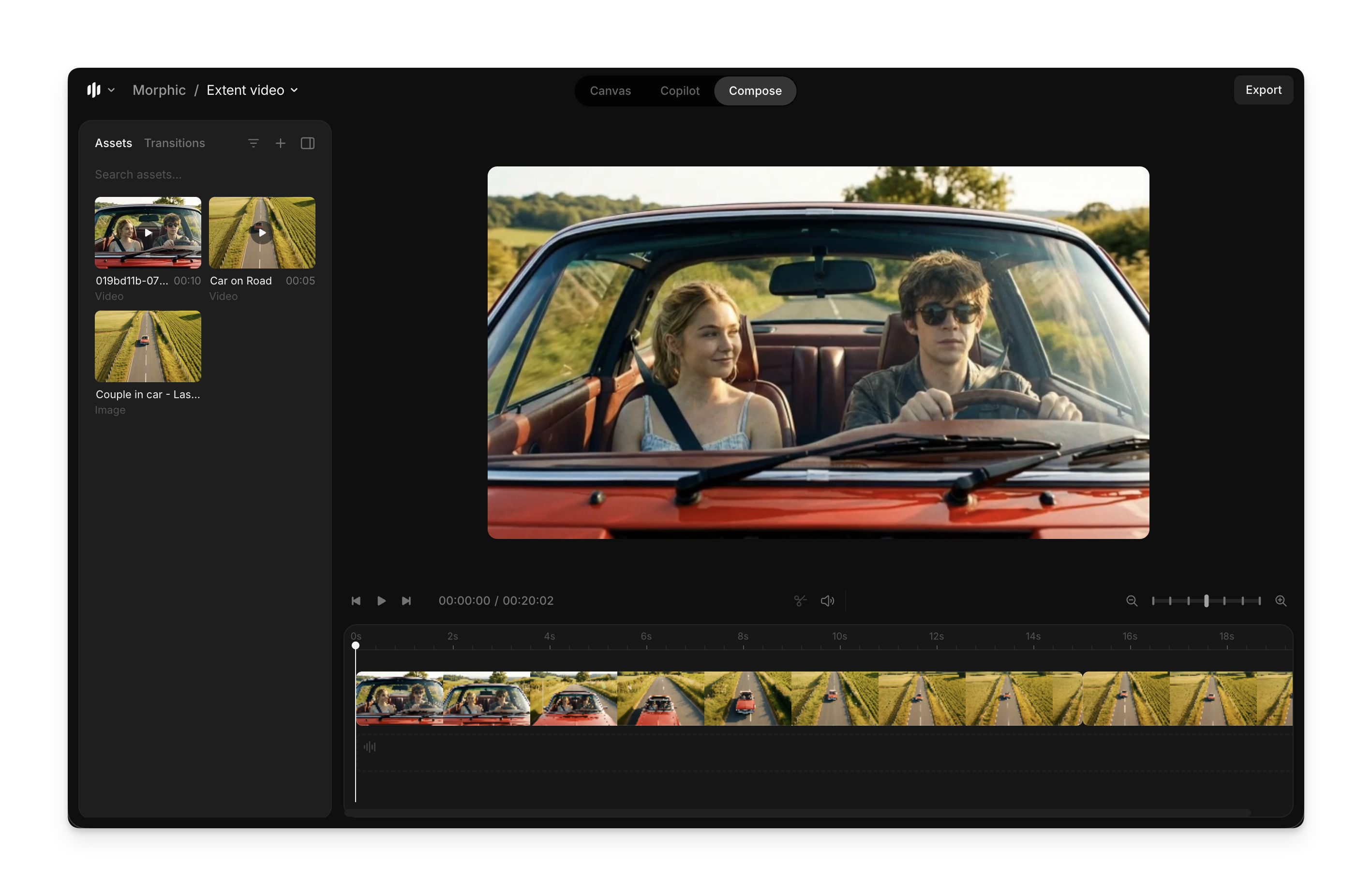Switch to the Canvas tab

tap(610, 91)
